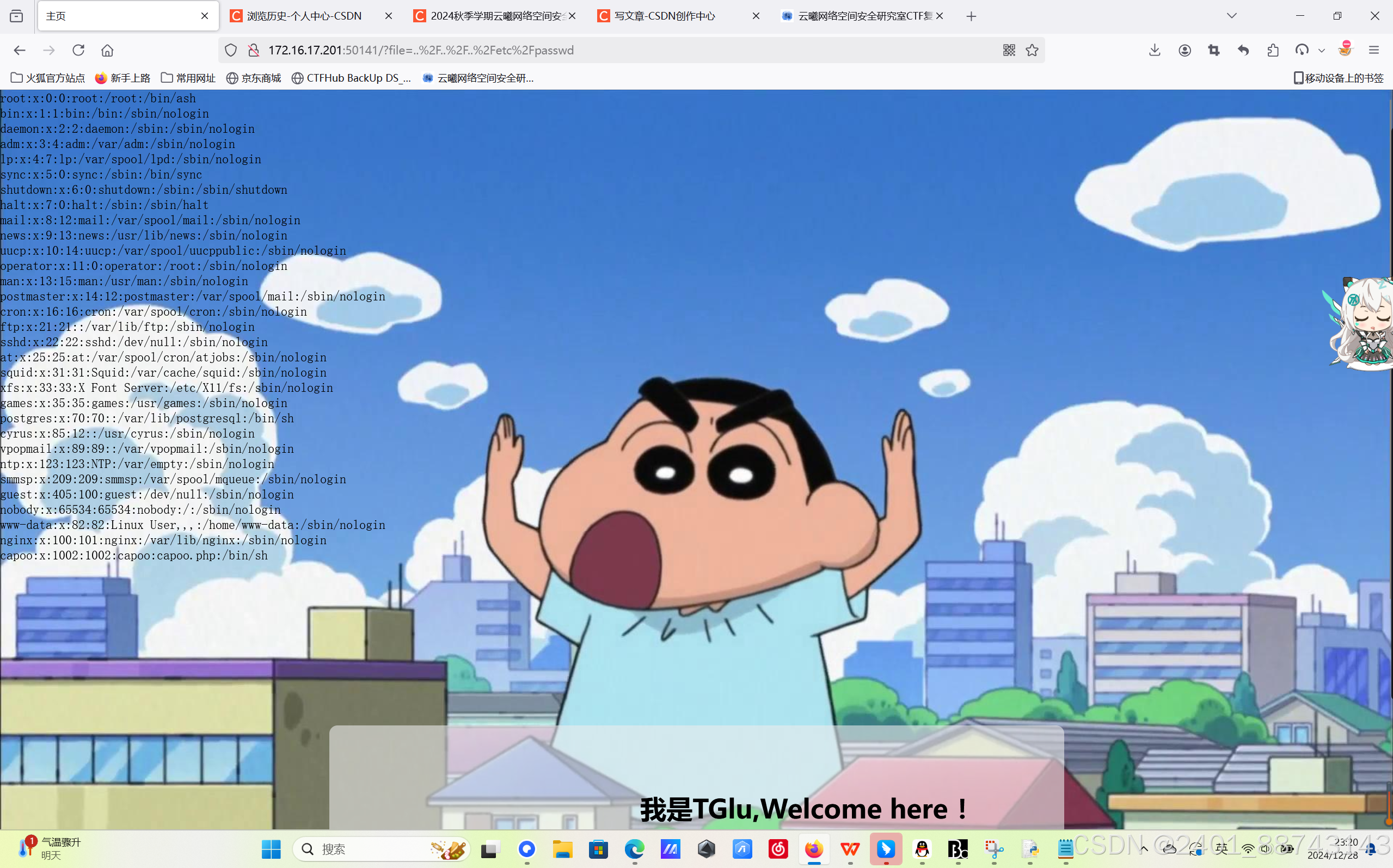This screenshot has width=1393, height=868.
Task: Open the QR code generator icon
Action: click(1009, 50)
